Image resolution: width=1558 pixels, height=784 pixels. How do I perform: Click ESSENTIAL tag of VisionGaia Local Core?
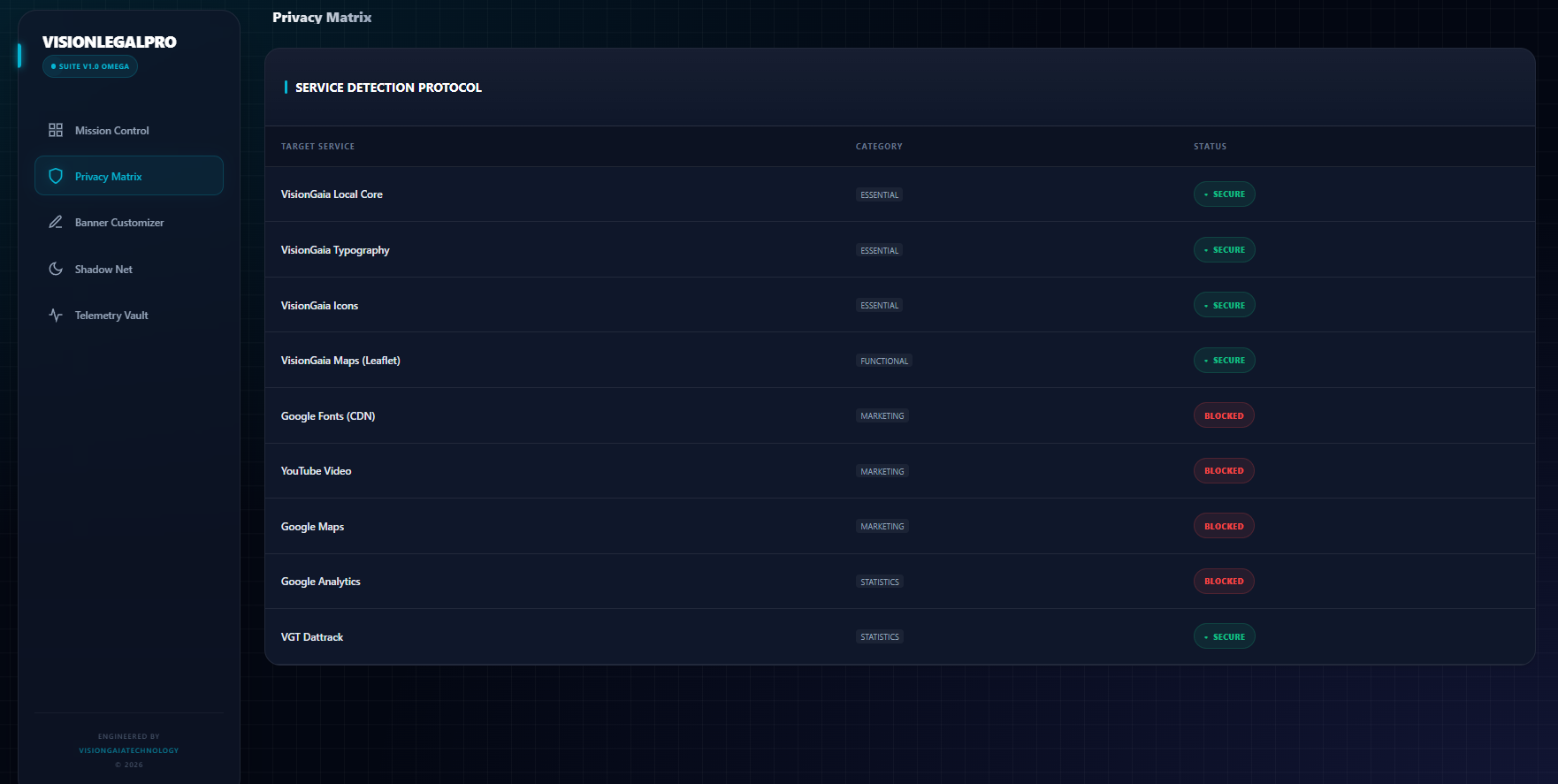tap(879, 194)
